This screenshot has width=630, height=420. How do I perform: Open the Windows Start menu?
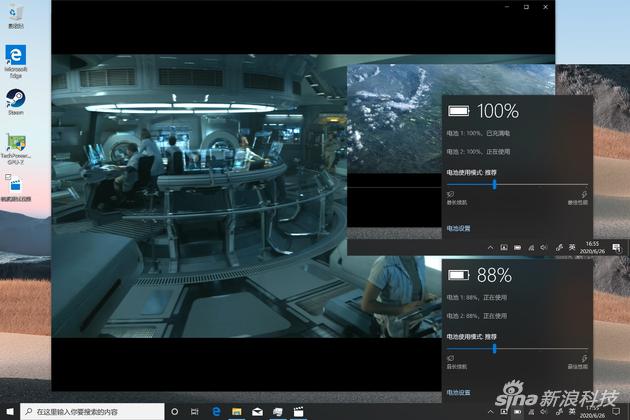coord(10,411)
